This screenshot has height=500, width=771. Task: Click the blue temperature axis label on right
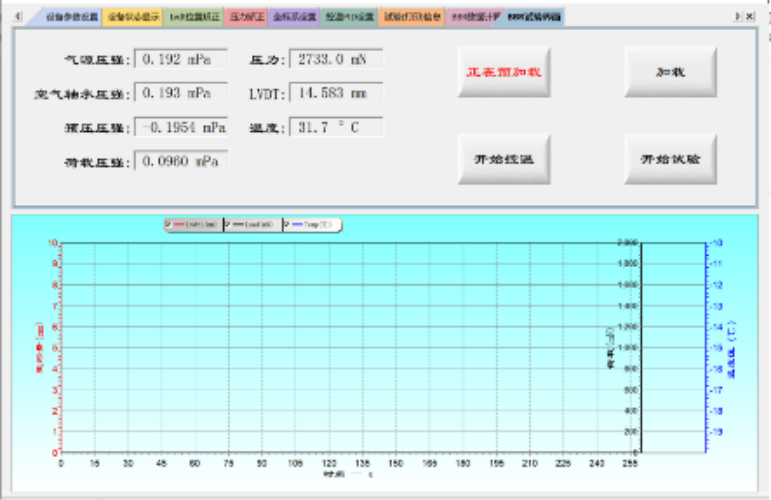[x=732, y=349]
